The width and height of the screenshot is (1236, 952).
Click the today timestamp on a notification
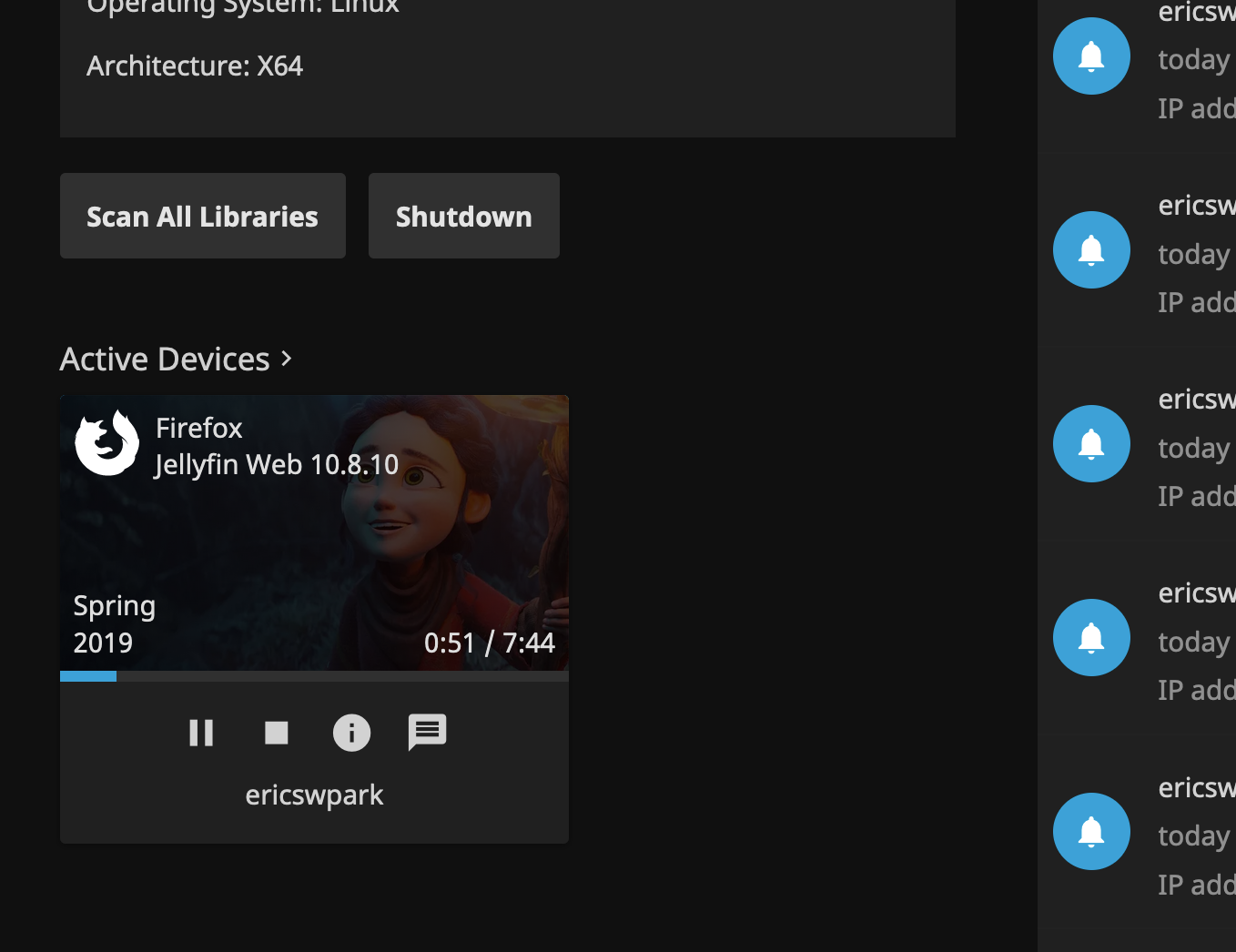[x=1193, y=59]
